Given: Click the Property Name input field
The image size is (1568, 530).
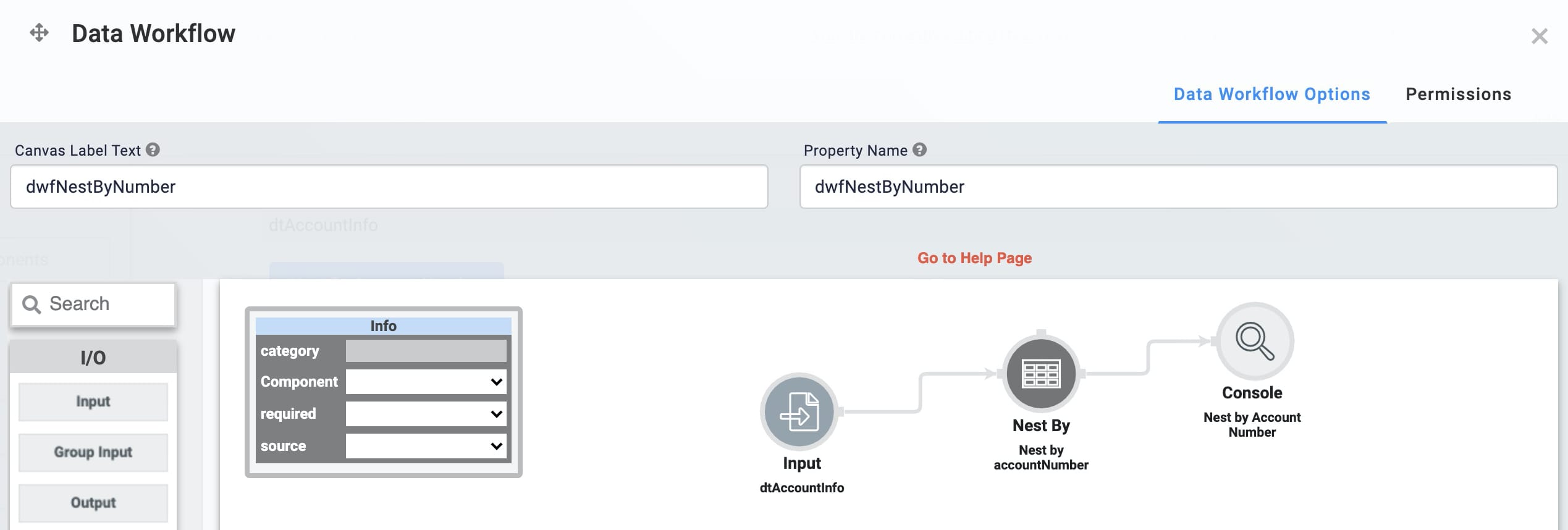Looking at the screenshot, I should point(1178,187).
